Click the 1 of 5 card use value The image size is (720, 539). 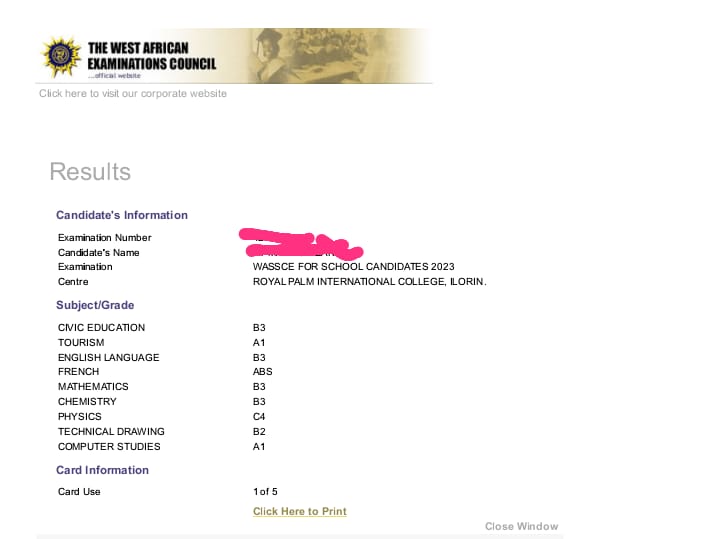coord(265,491)
